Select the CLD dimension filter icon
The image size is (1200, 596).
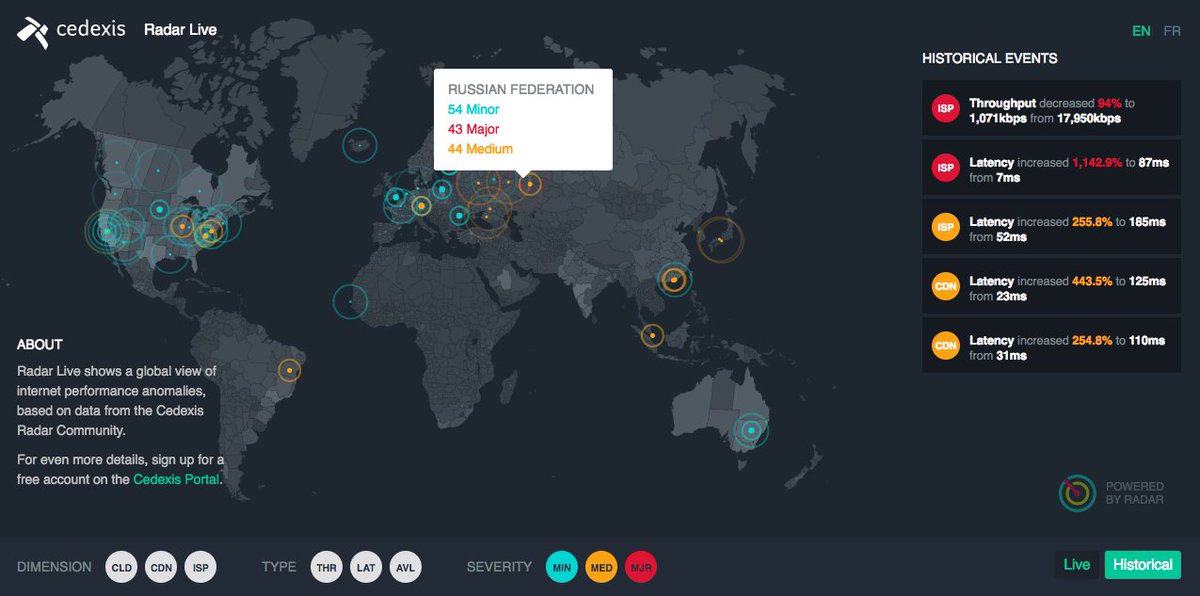pos(121,567)
